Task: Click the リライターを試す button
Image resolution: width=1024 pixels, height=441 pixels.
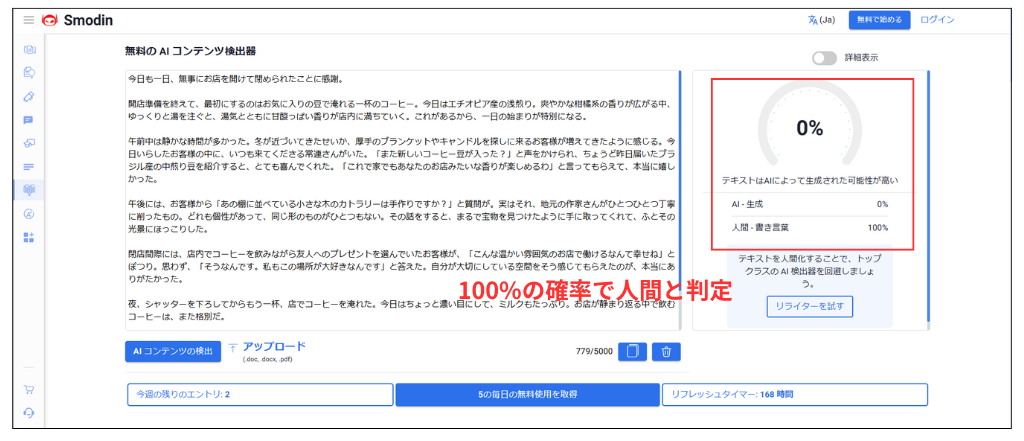Action: 810,306
